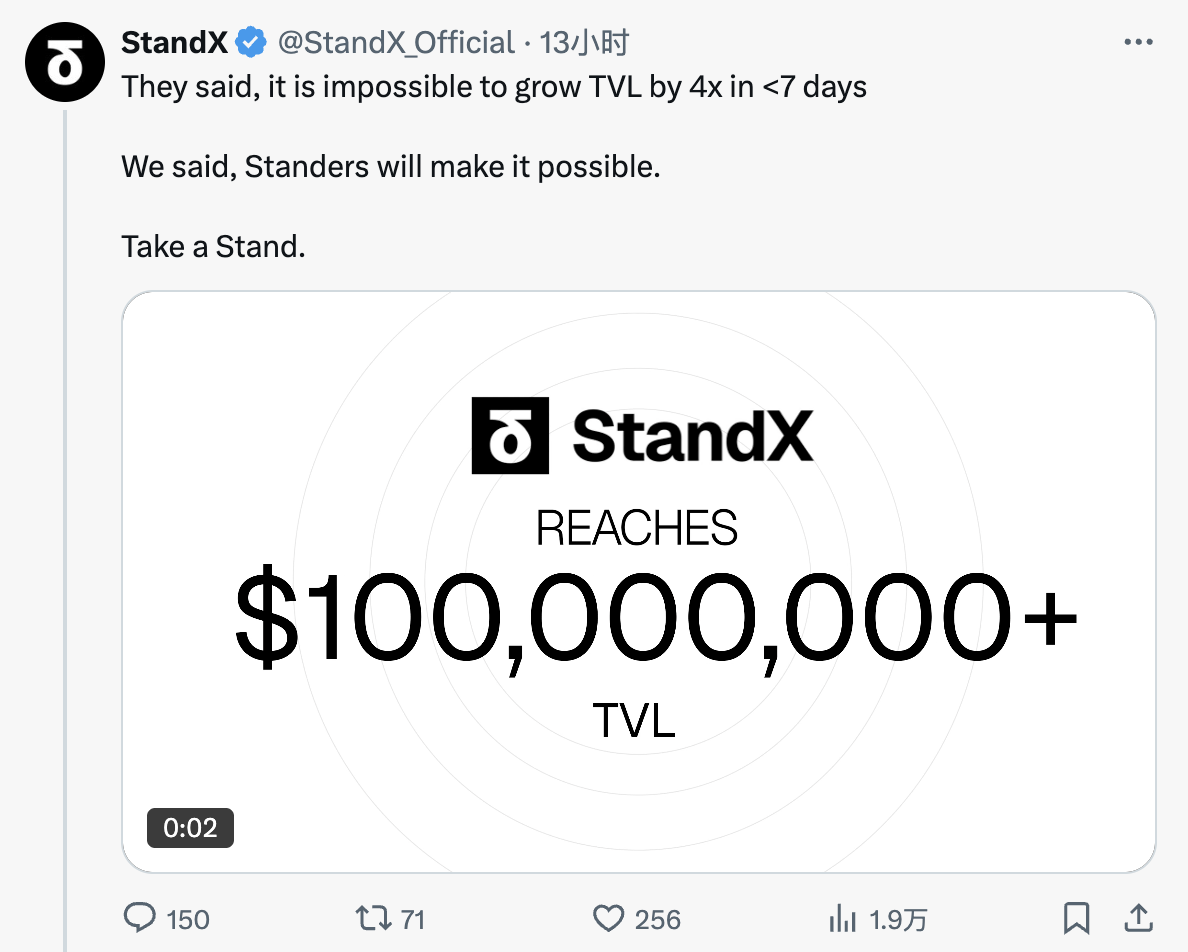Open the StandX display name link
Screen dimensions: 1188x952
[174, 42]
